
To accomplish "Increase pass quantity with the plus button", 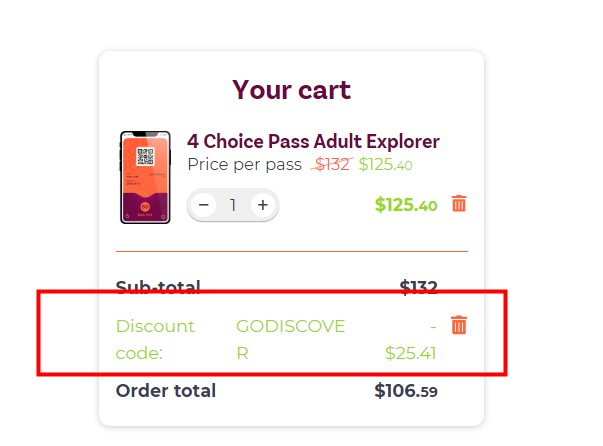I will point(263,205).
